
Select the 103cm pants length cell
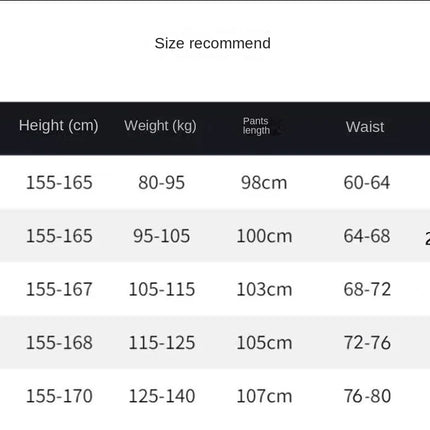264,289
